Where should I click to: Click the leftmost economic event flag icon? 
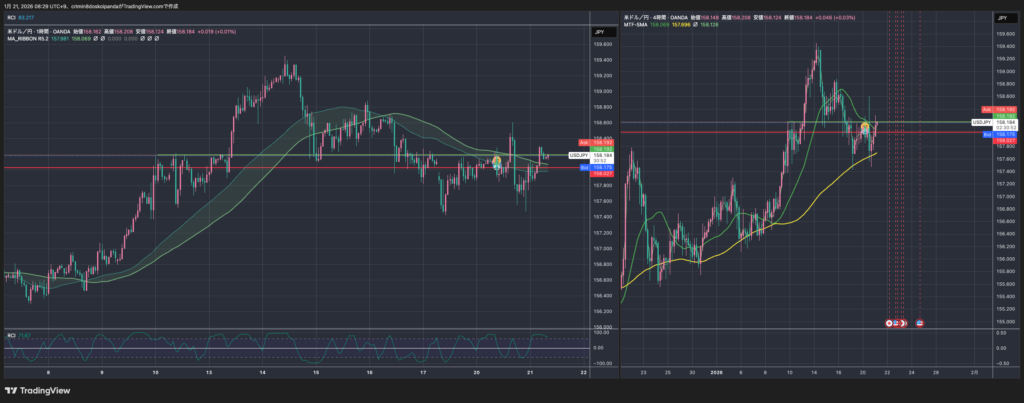[x=890, y=322]
